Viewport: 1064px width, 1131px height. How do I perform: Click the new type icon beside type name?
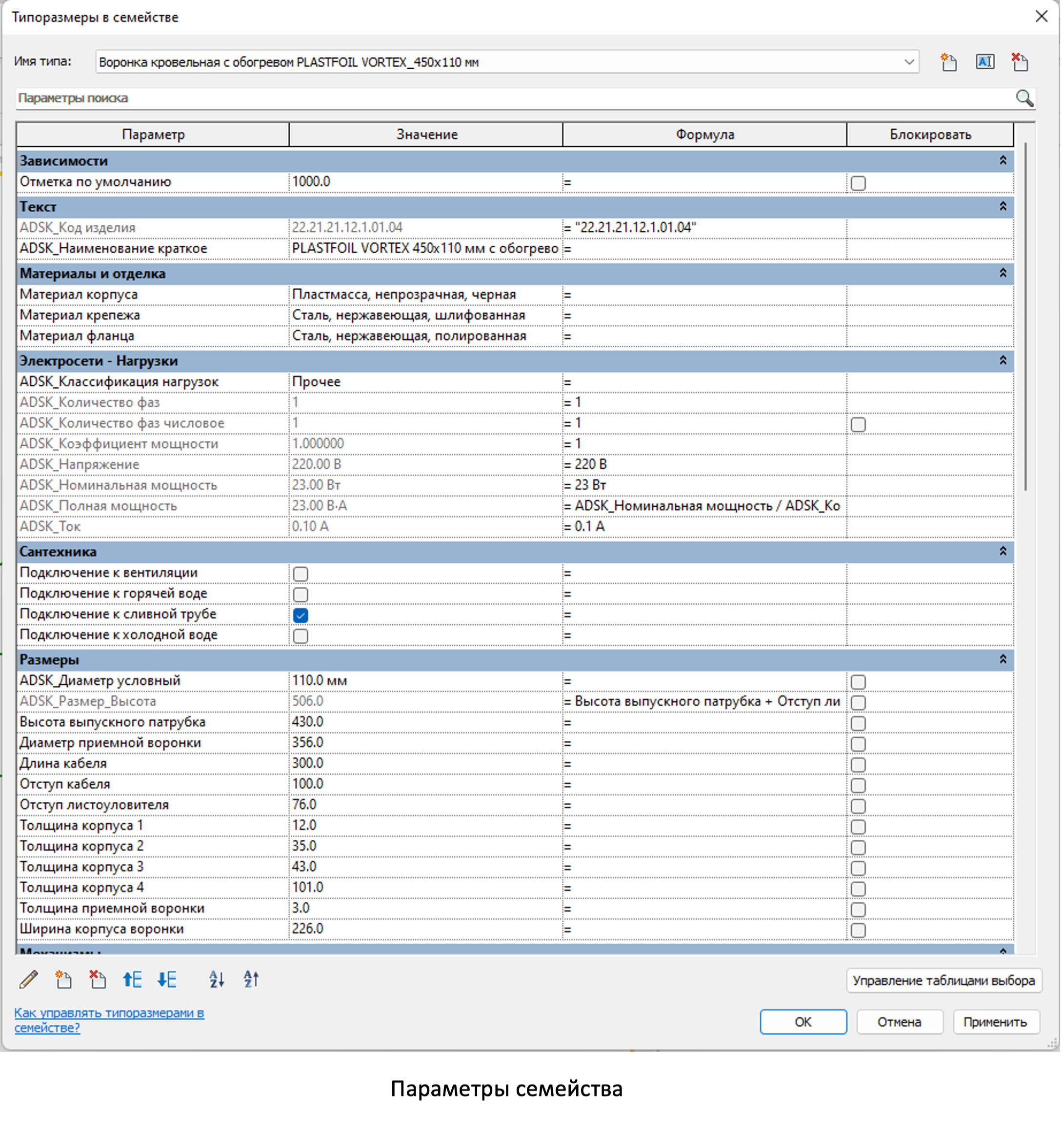click(948, 61)
